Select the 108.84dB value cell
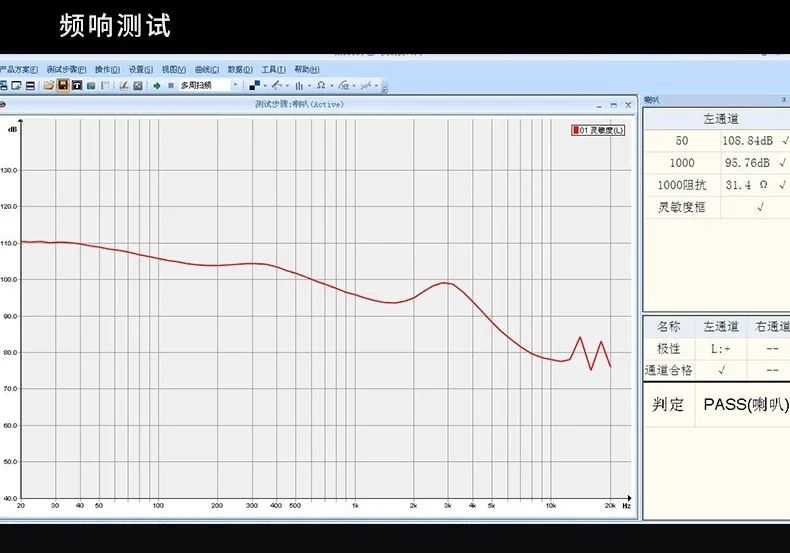790x553 pixels. (x=748, y=141)
